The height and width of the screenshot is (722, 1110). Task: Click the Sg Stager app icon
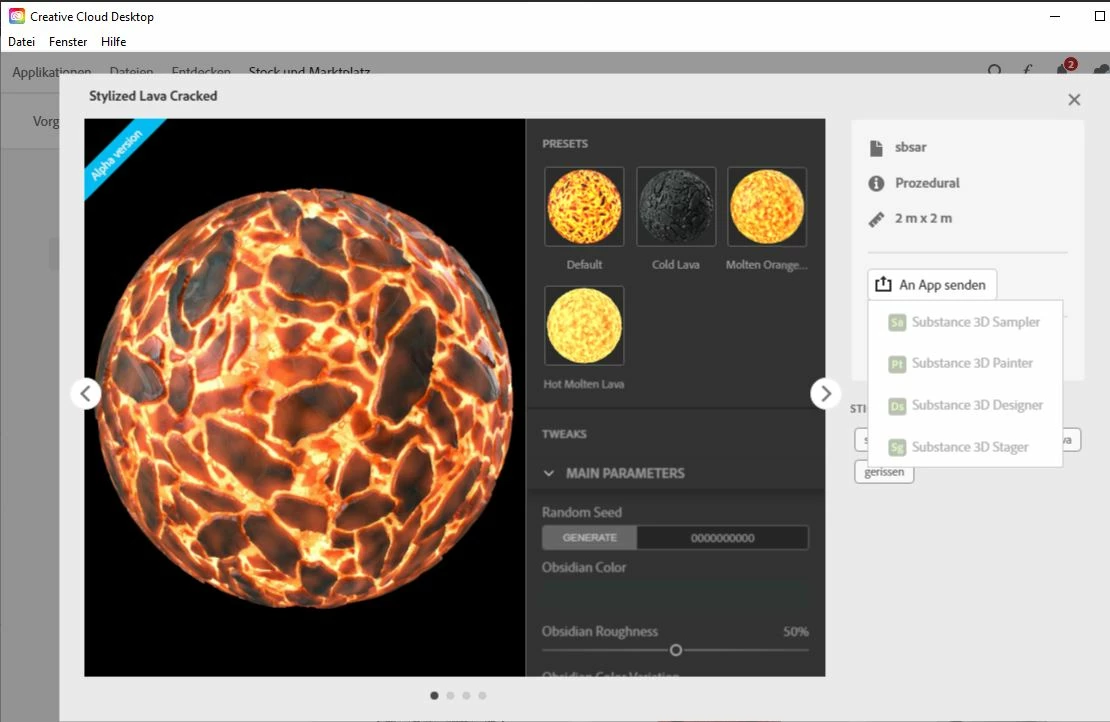[x=897, y=447]
